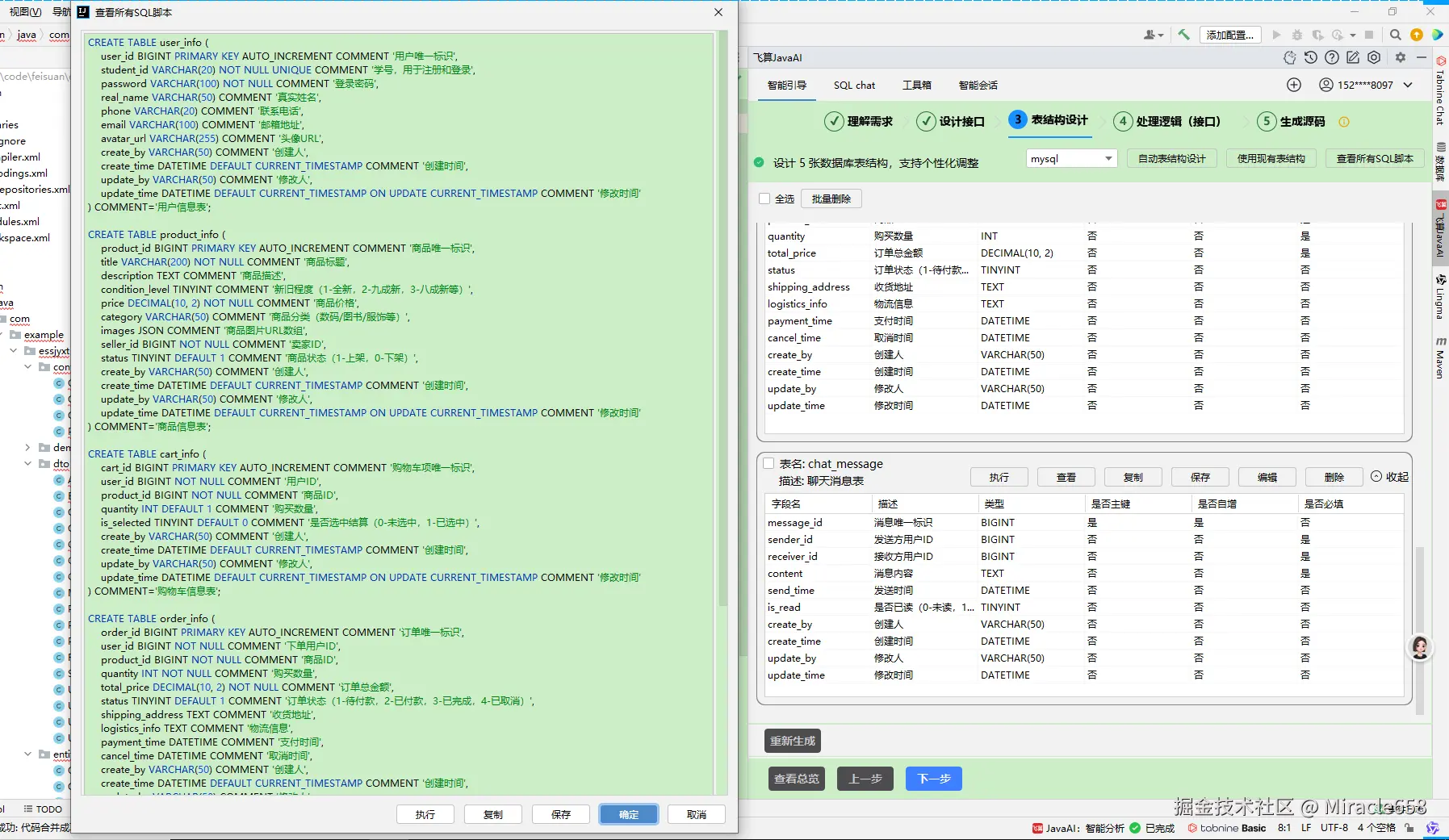Click the 重新生成 regenerate button
Viewport: 1449px width, 840px height.
click(793, 741)
